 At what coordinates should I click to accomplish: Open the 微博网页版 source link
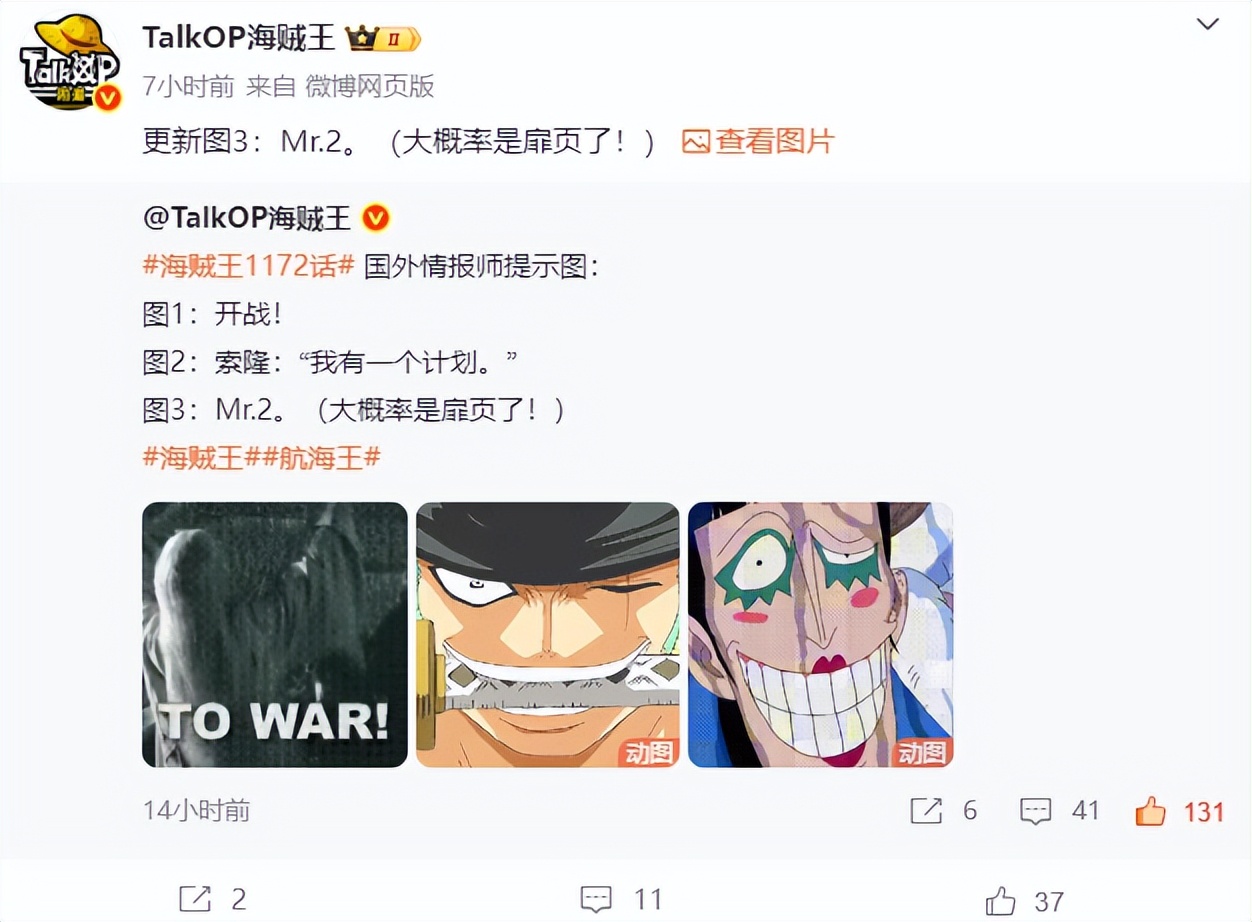click(370, 87)
